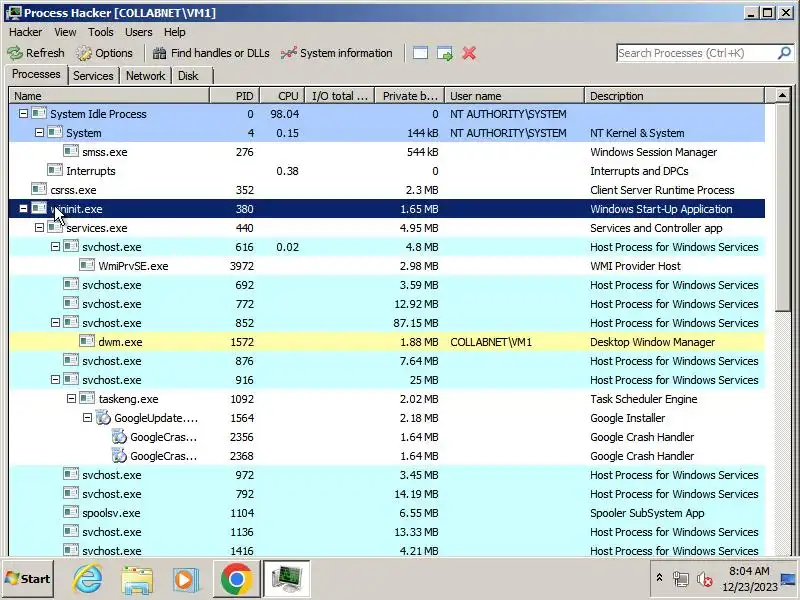The width and height of the screenshot is (800, 600).
Task: Sort by the CPU column header
Action: click(283, 96)
